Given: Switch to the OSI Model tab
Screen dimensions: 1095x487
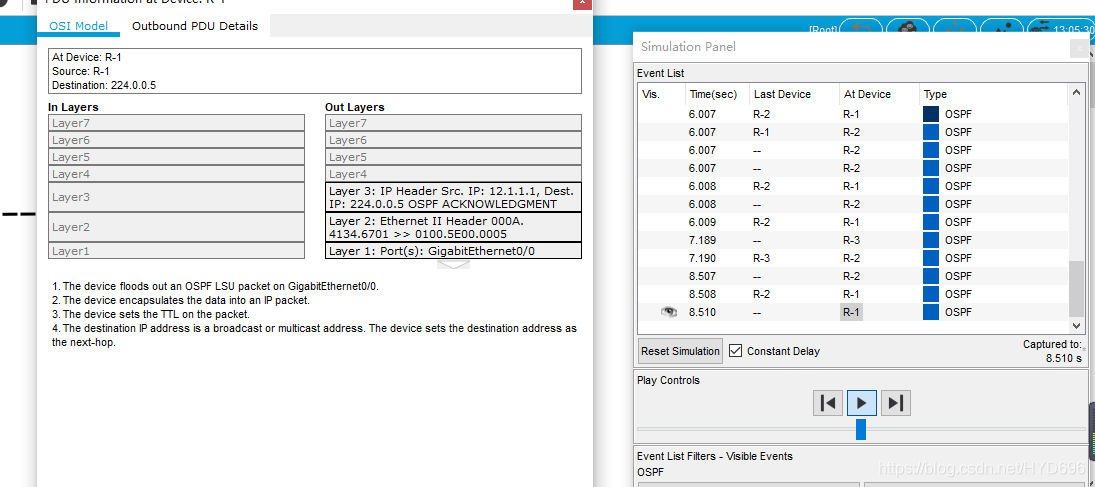Looking at the screenshot, I should pyautogui.click(x=78, y=26).
